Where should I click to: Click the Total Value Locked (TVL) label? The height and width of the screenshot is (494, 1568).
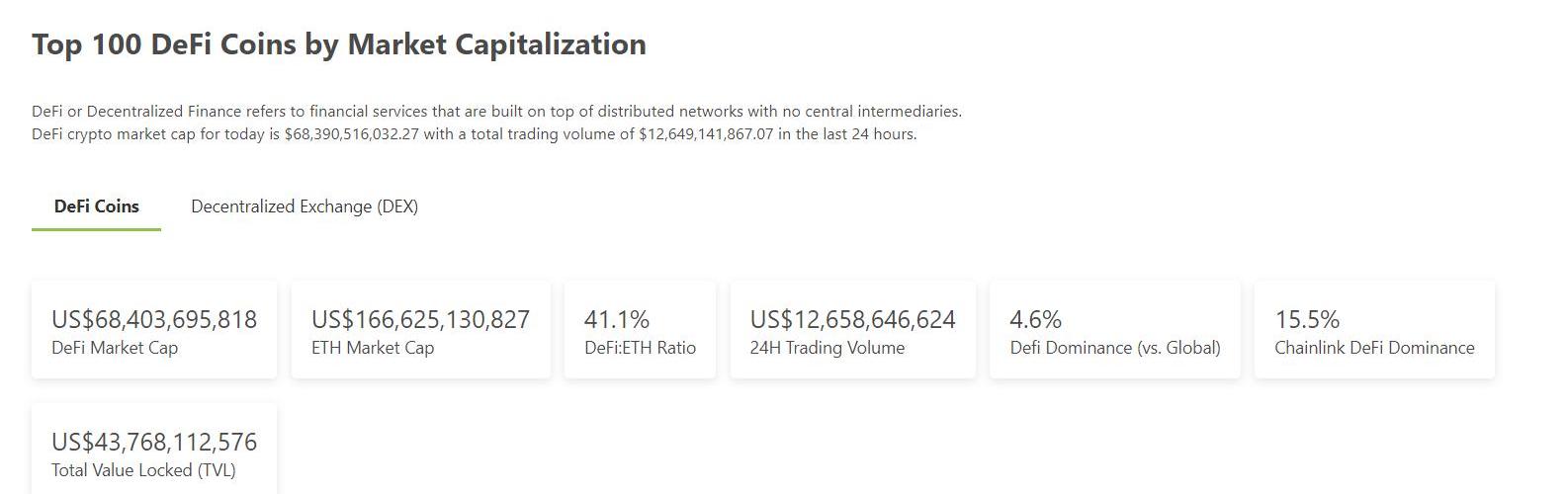click(x=143, y=470)
